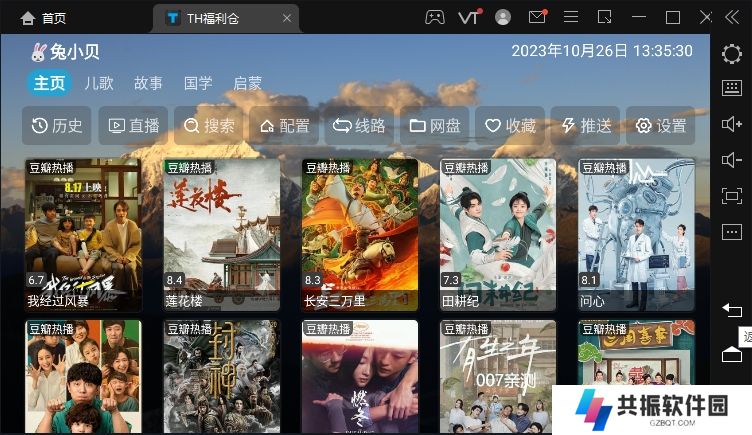Click the 兔小贝 logo
This screenshot has width=752, height=435.
click(65, 52)
